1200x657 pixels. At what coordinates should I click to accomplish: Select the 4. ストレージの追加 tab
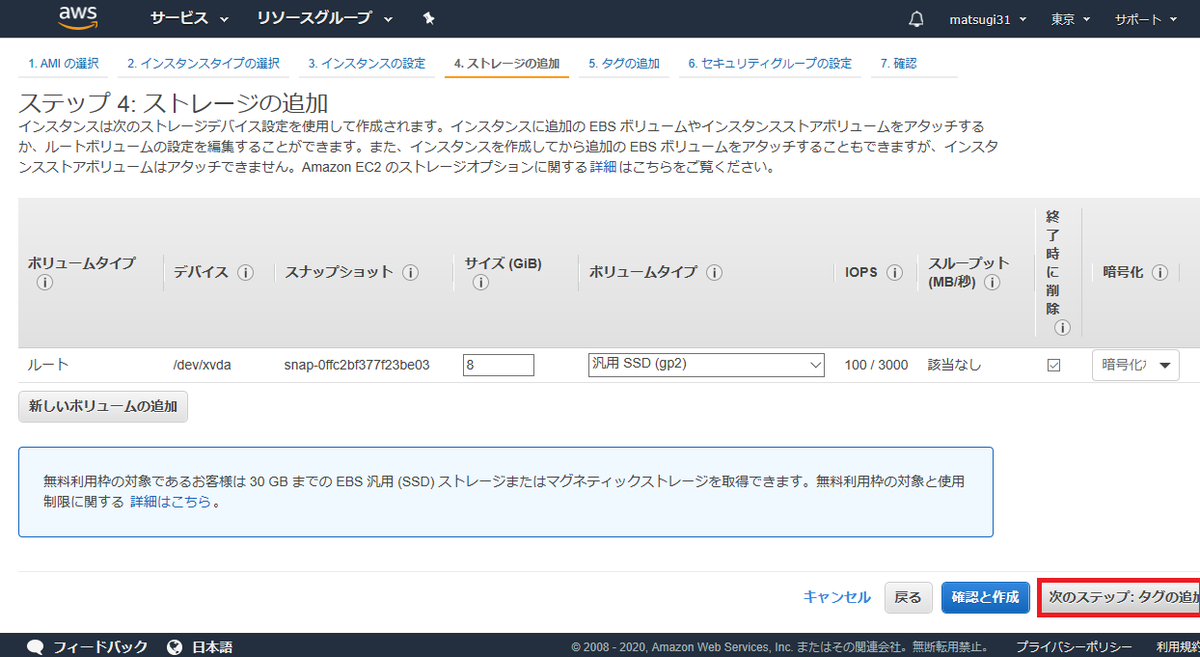tap(507, 63)
